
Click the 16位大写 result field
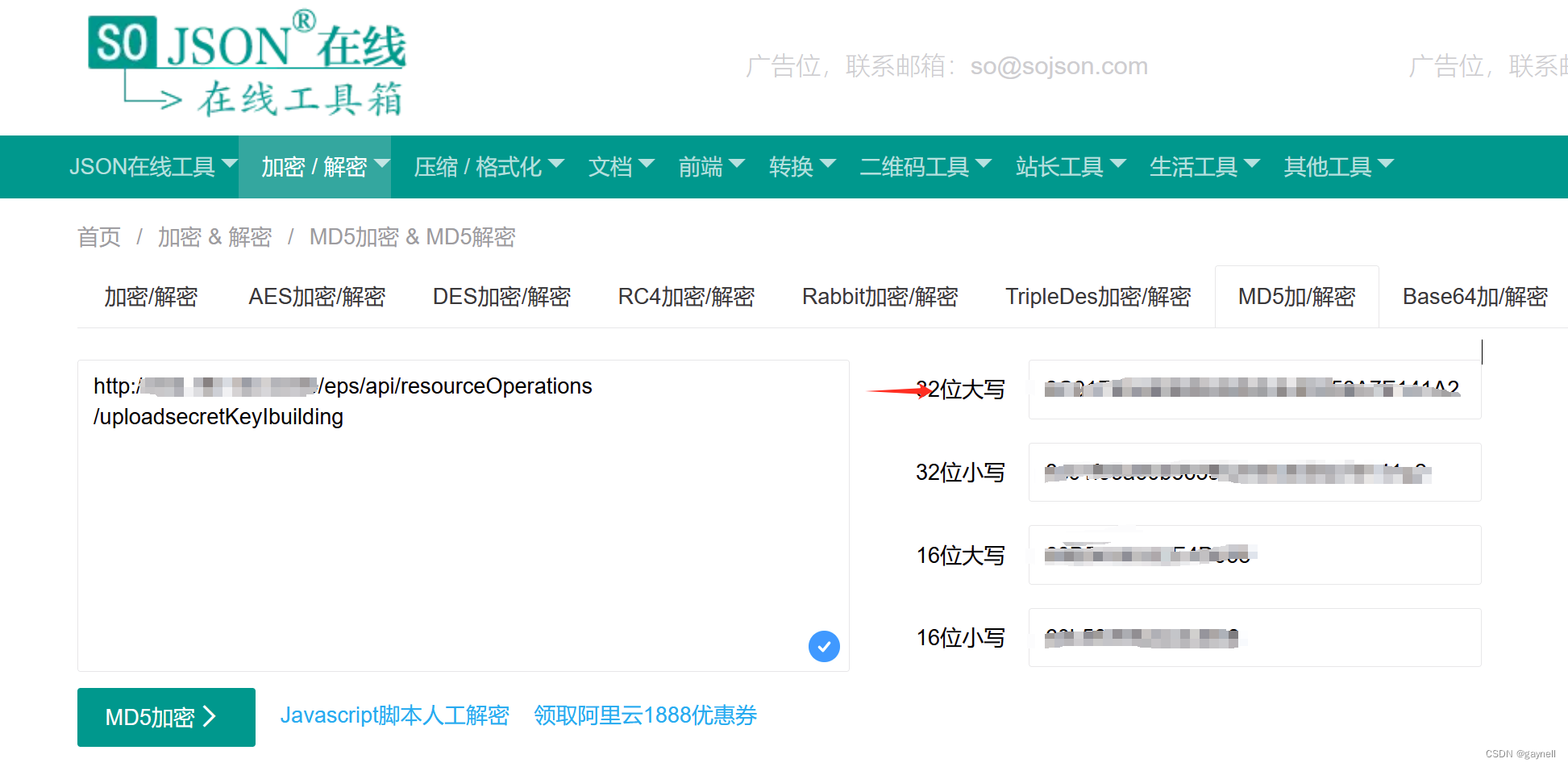click(x=1255, y=555)
